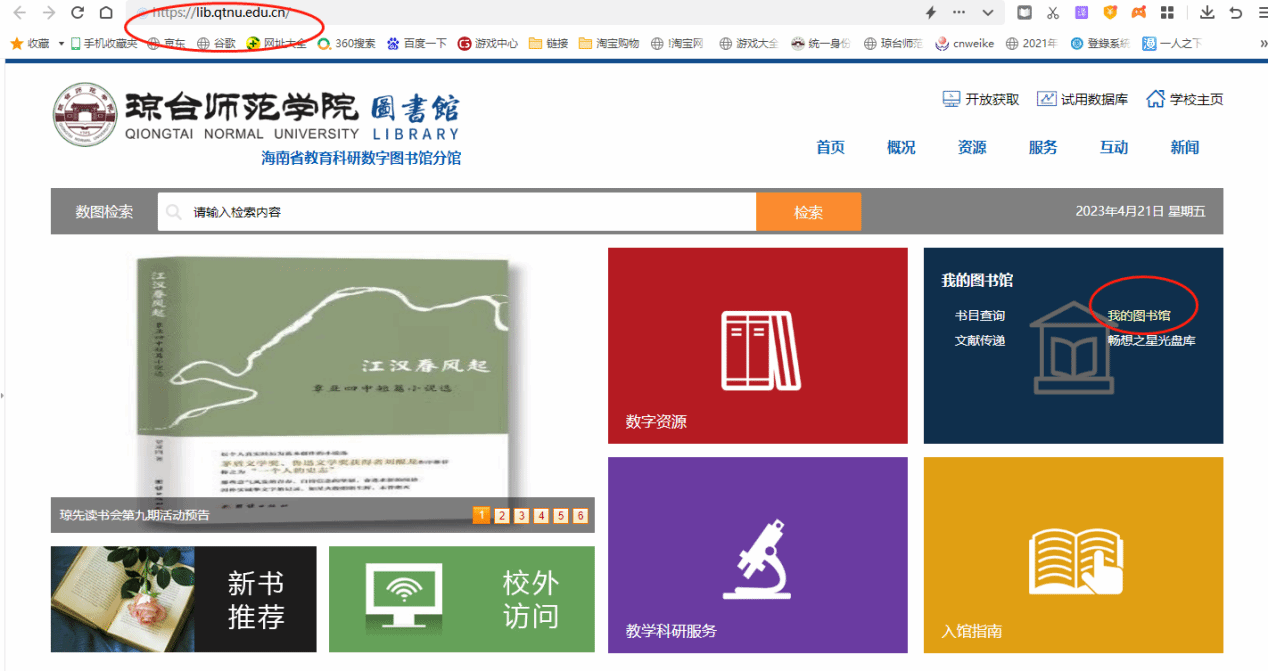Image resolution: width=1268 pixels, height=671 pixels.
Task: Open the 服务 navigation menu
Action: click(1042, 147)
